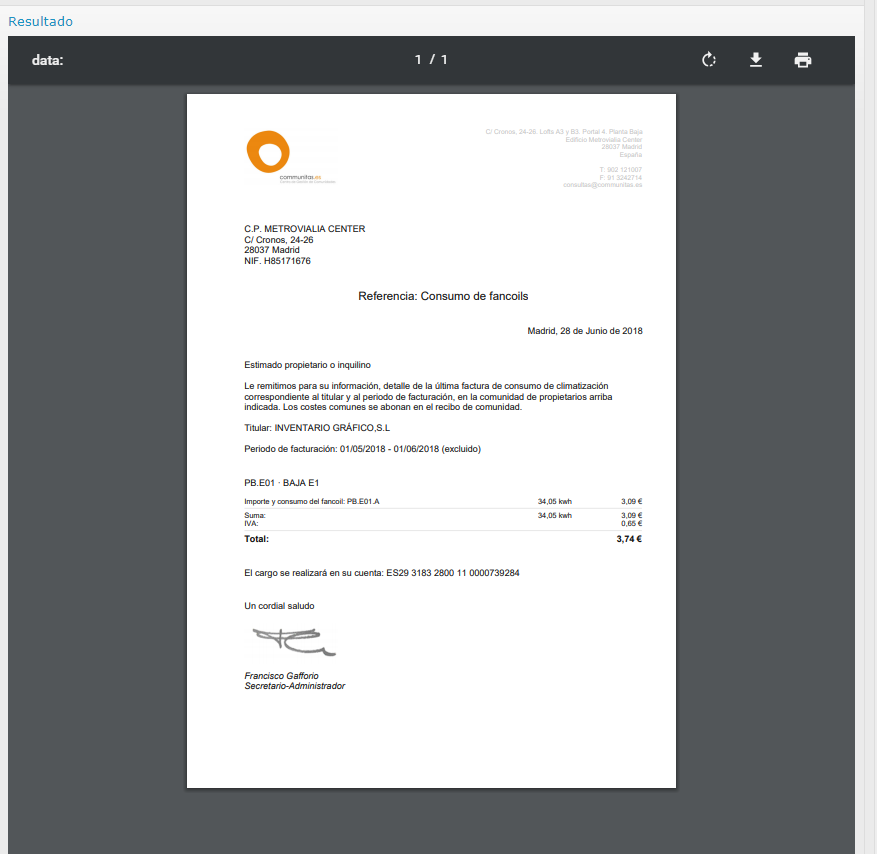Click the consultas@communitas.es email address
The image size is (877, 854).
point(602,185)
